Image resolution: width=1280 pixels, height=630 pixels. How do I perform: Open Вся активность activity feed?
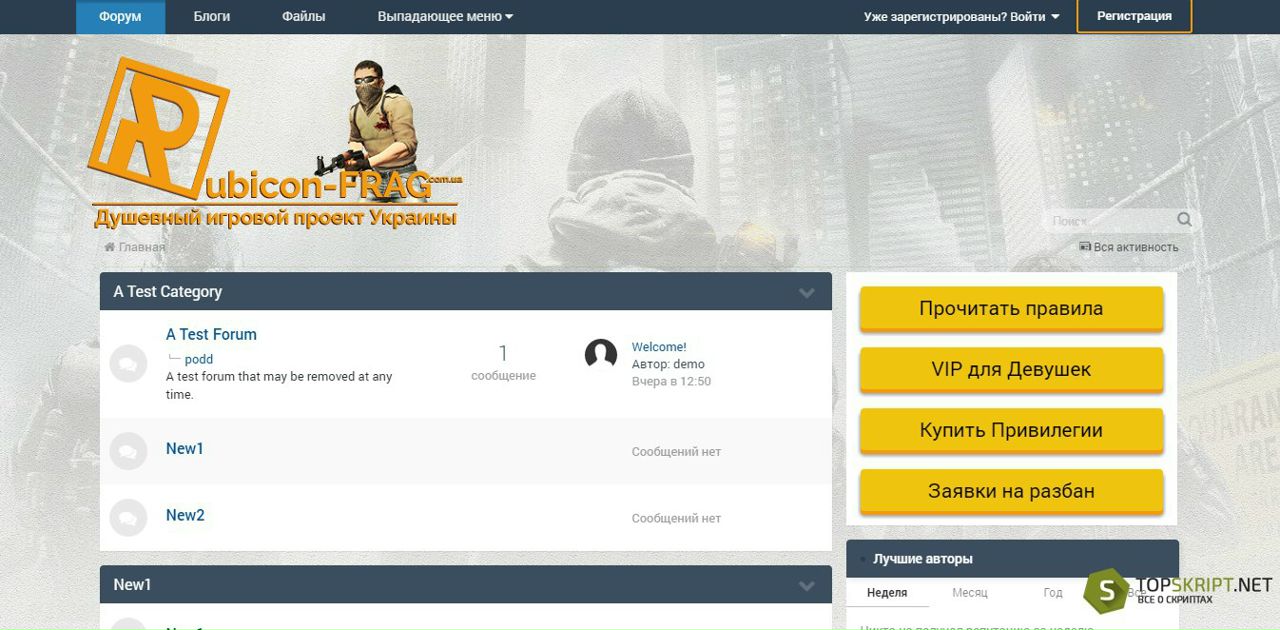pos(1129,247)
